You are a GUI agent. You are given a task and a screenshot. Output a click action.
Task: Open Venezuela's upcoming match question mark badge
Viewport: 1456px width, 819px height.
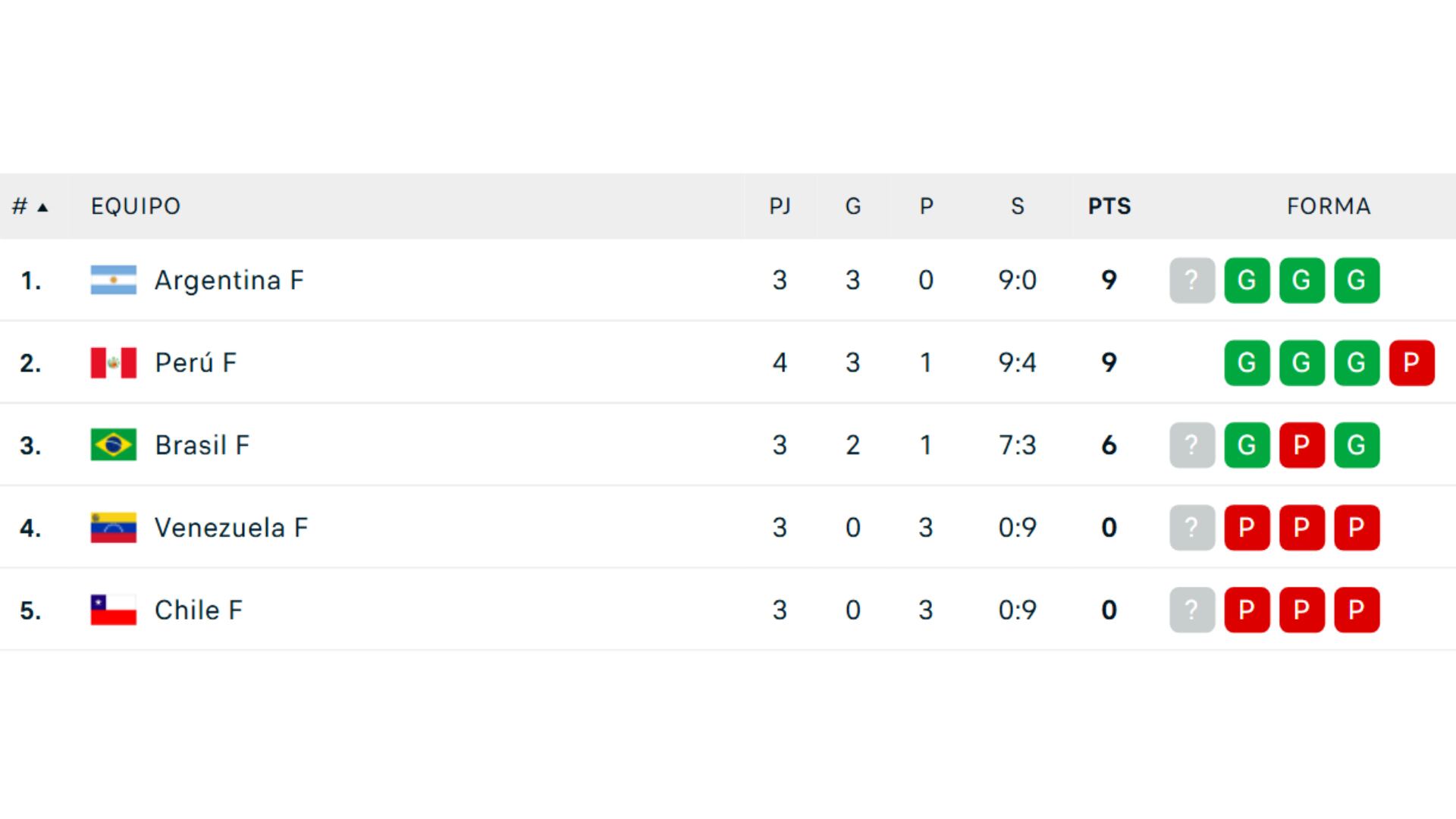pos(1192,528)
